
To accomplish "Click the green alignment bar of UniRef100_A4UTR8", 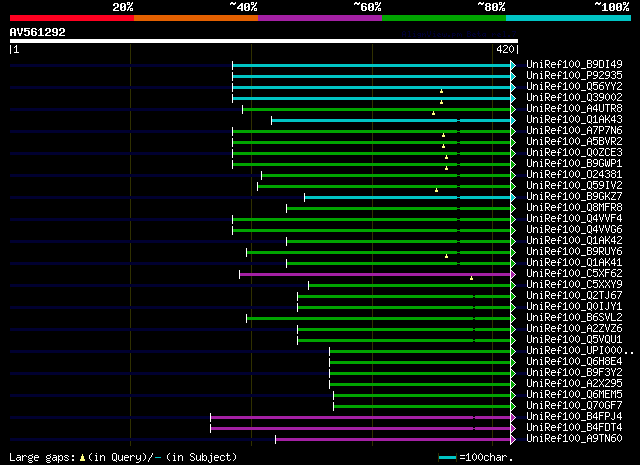I will point(376,109).
